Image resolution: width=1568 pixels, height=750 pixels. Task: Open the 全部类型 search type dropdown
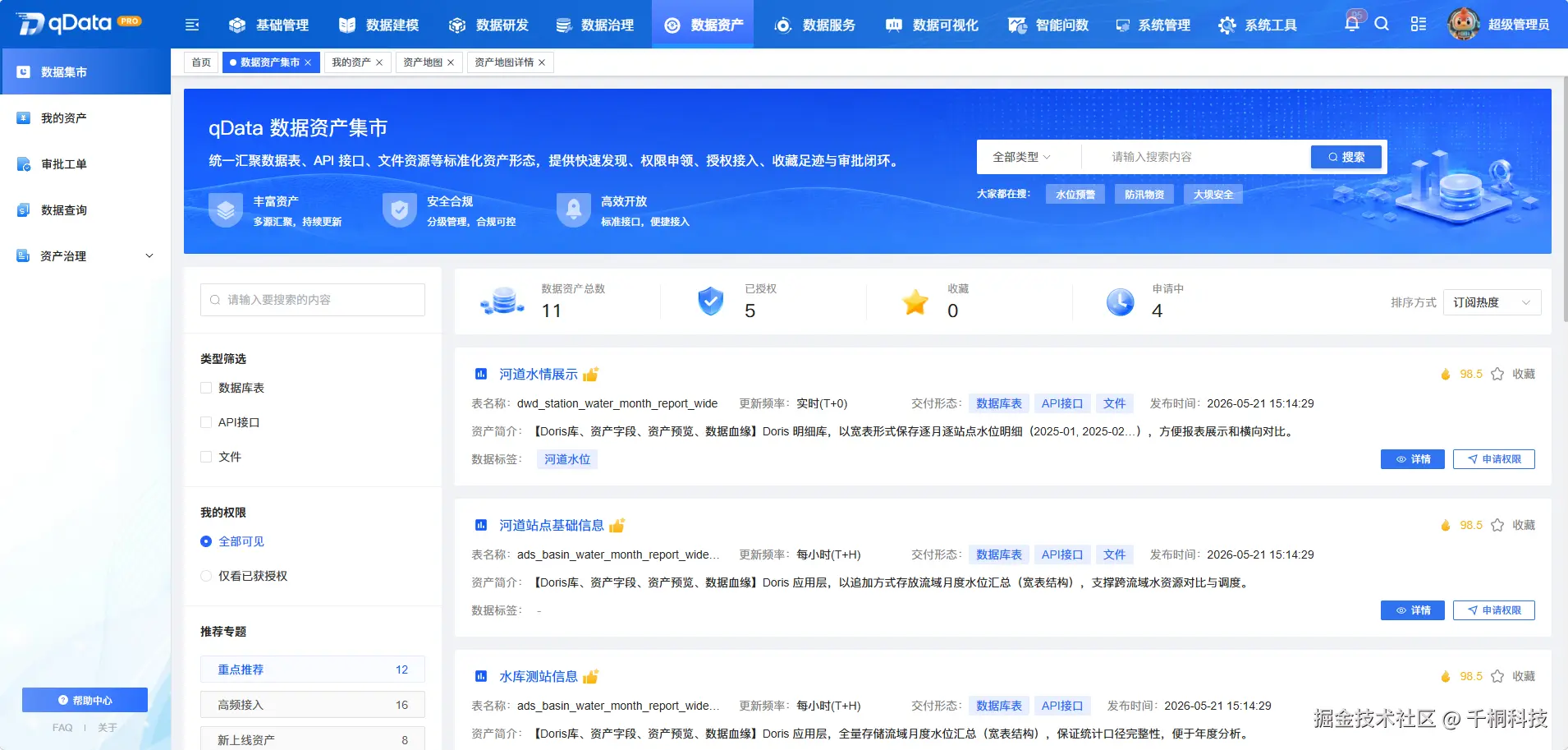[1021, 157]
